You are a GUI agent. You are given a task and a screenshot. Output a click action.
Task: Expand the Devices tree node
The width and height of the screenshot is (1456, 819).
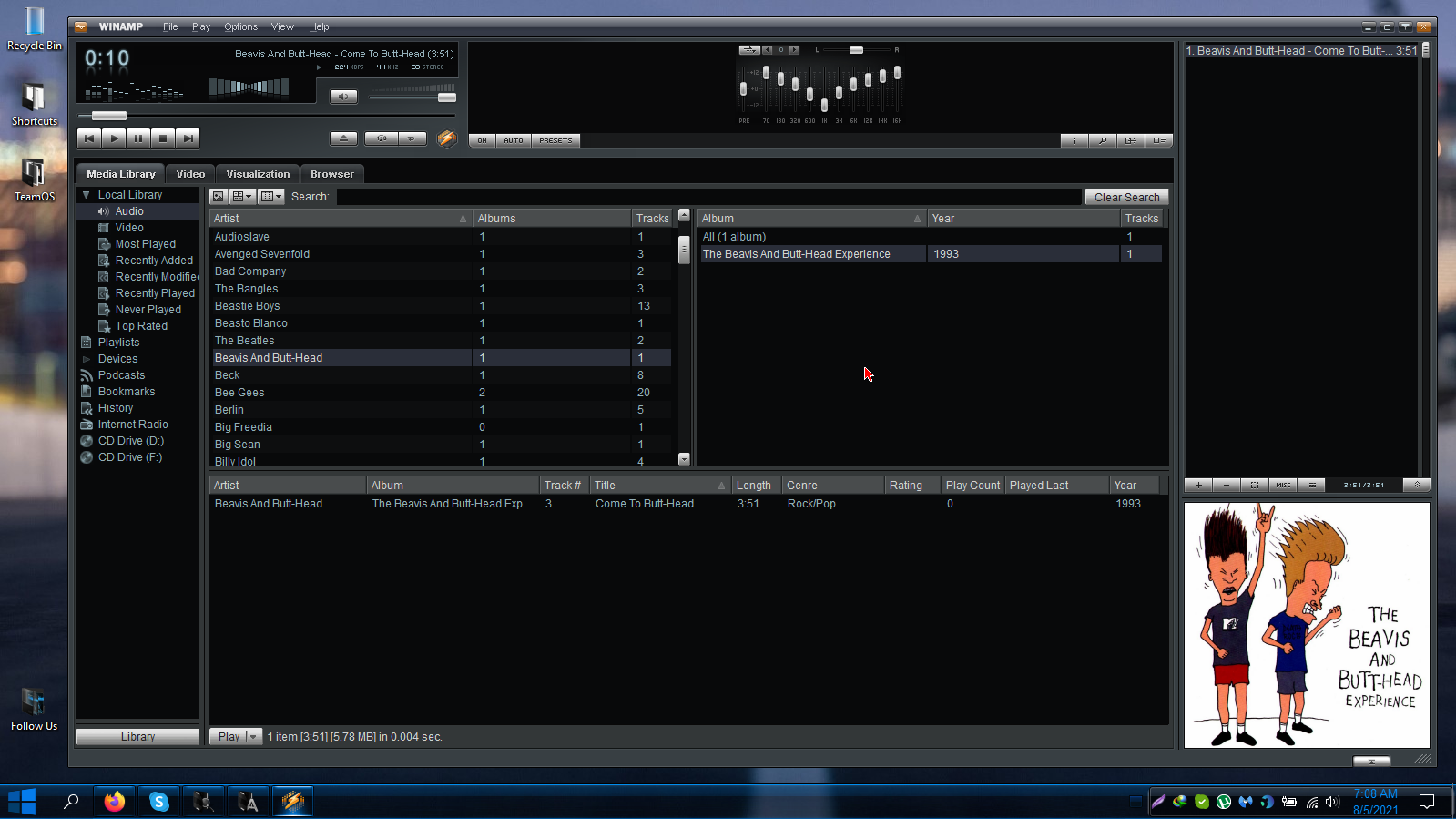click(x=87, y=359)
